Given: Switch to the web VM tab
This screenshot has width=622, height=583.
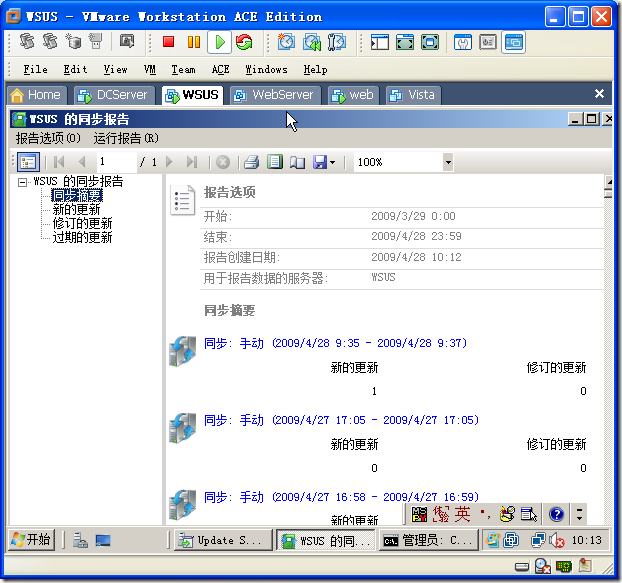Looking at the screenshot, I should 354,95.
